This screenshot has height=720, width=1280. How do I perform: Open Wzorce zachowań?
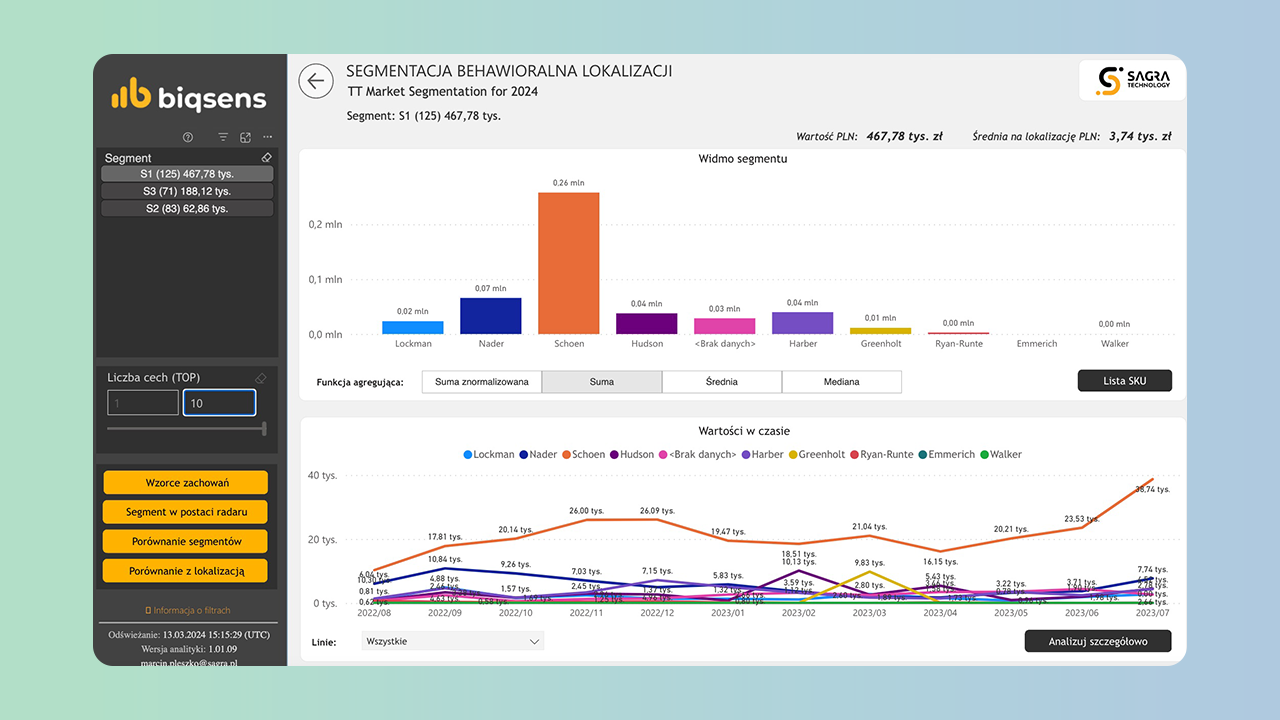(186, 482)
